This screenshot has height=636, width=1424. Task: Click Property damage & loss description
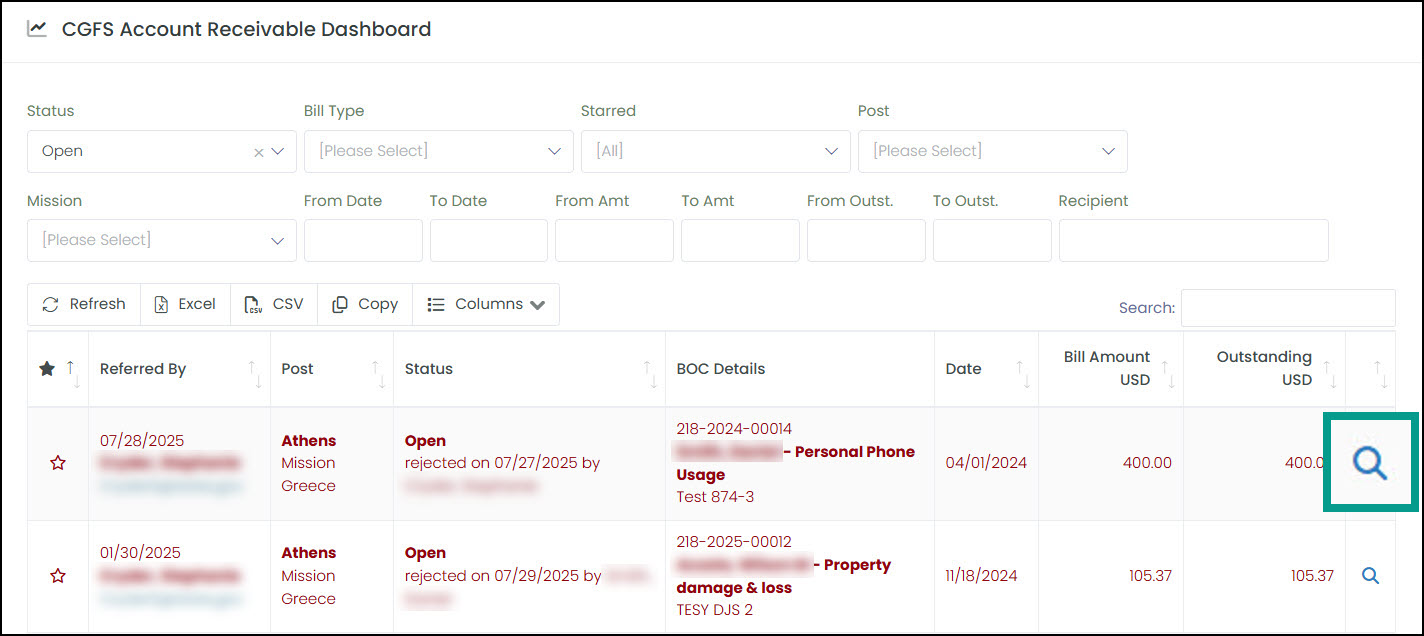784,576
